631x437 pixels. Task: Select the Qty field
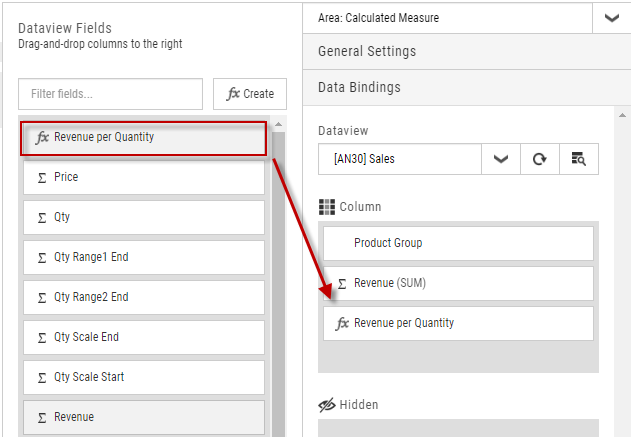point(144,217)
